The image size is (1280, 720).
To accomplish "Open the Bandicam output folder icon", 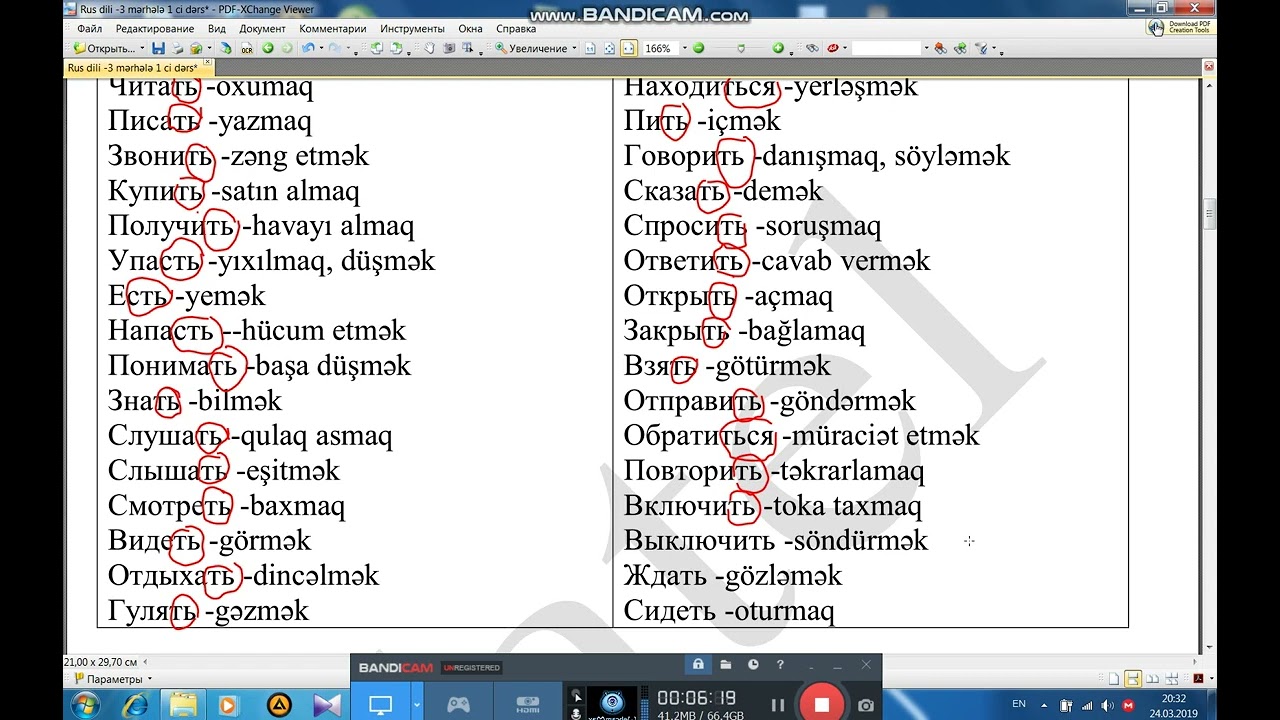I will (726, 665).
